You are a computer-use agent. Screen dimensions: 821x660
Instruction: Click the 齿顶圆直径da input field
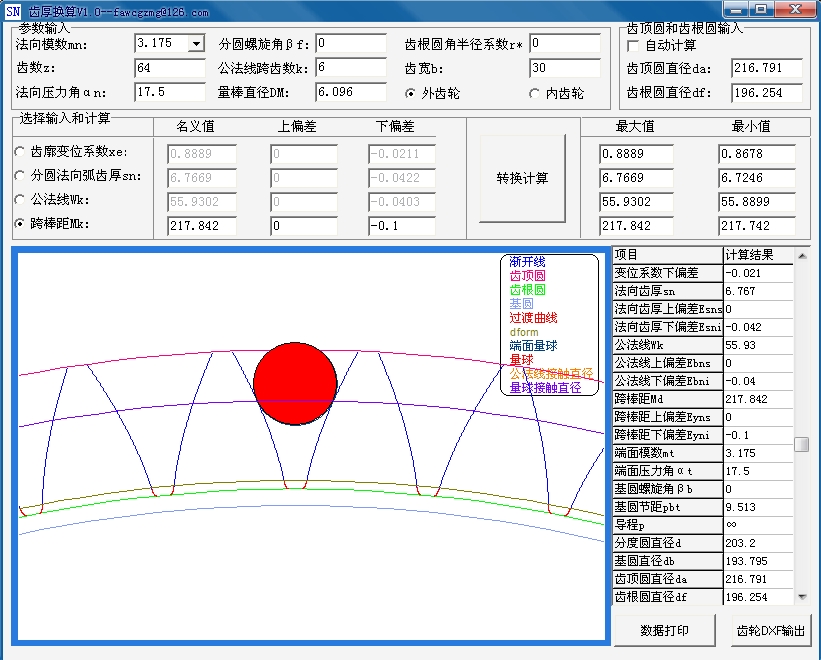767,68
